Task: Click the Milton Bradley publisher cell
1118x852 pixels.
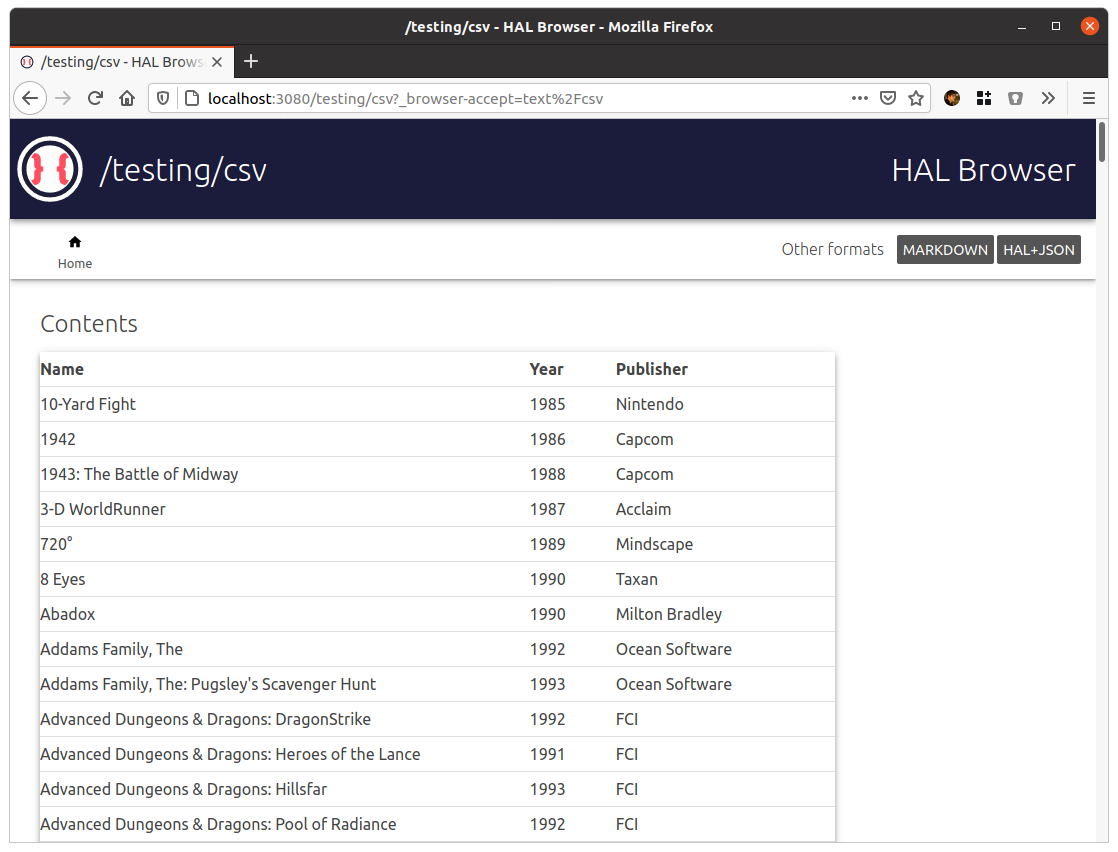Action: 669,614
